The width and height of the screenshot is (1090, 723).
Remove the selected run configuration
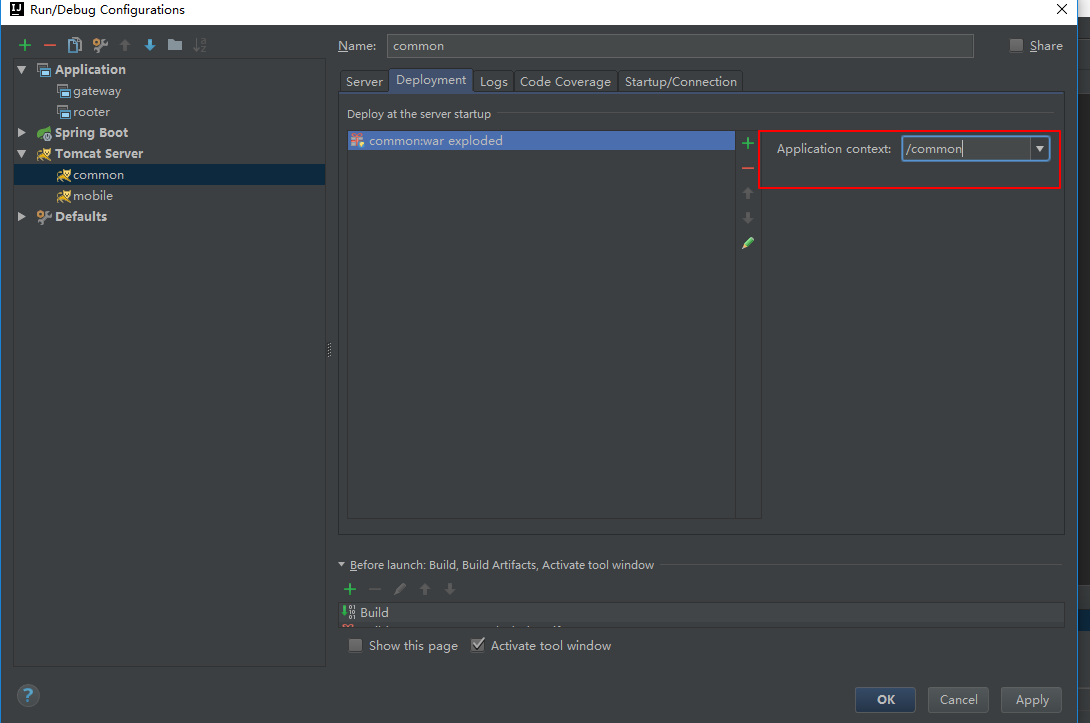[x=49, y=45]
